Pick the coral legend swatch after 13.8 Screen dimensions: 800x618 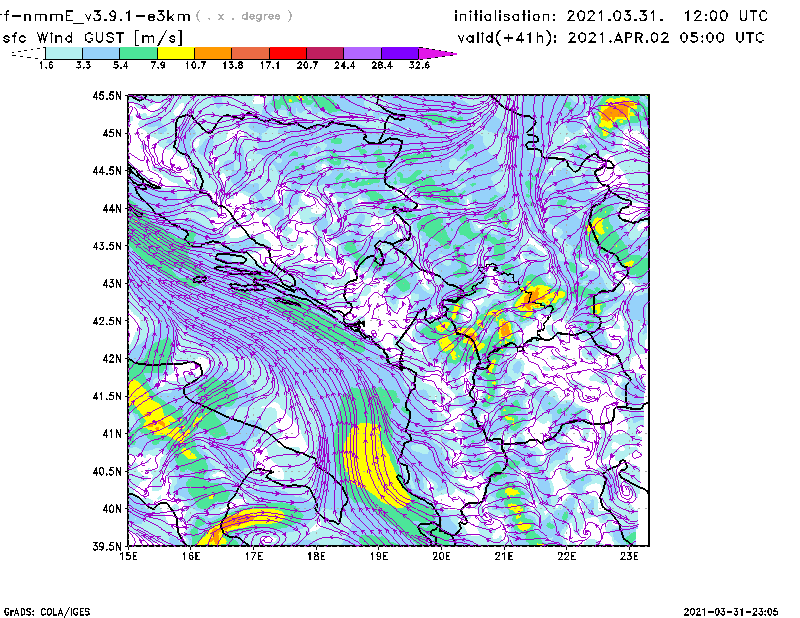click(x=251, y=53)
